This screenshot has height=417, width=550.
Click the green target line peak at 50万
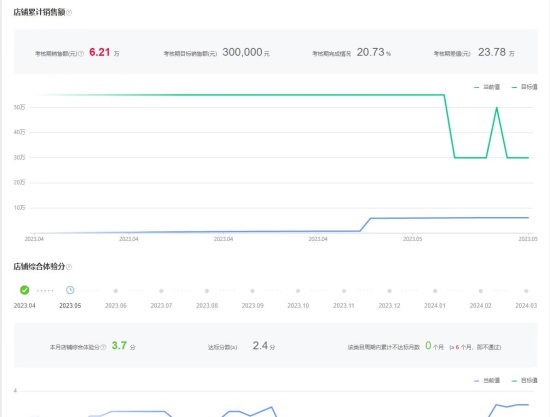[497, 108]
